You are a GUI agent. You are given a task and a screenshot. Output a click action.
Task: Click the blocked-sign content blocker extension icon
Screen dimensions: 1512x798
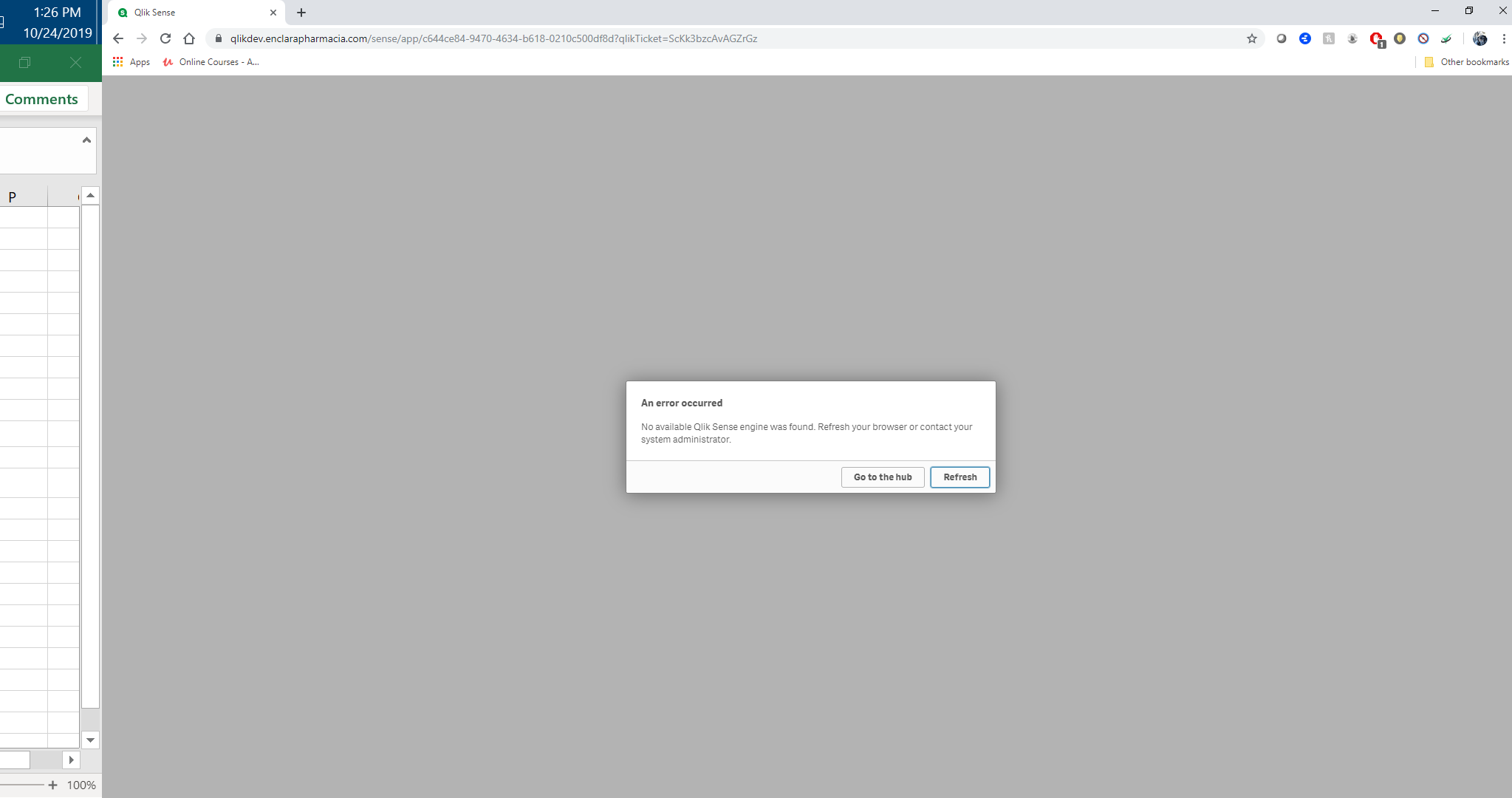click(1423, 38)
